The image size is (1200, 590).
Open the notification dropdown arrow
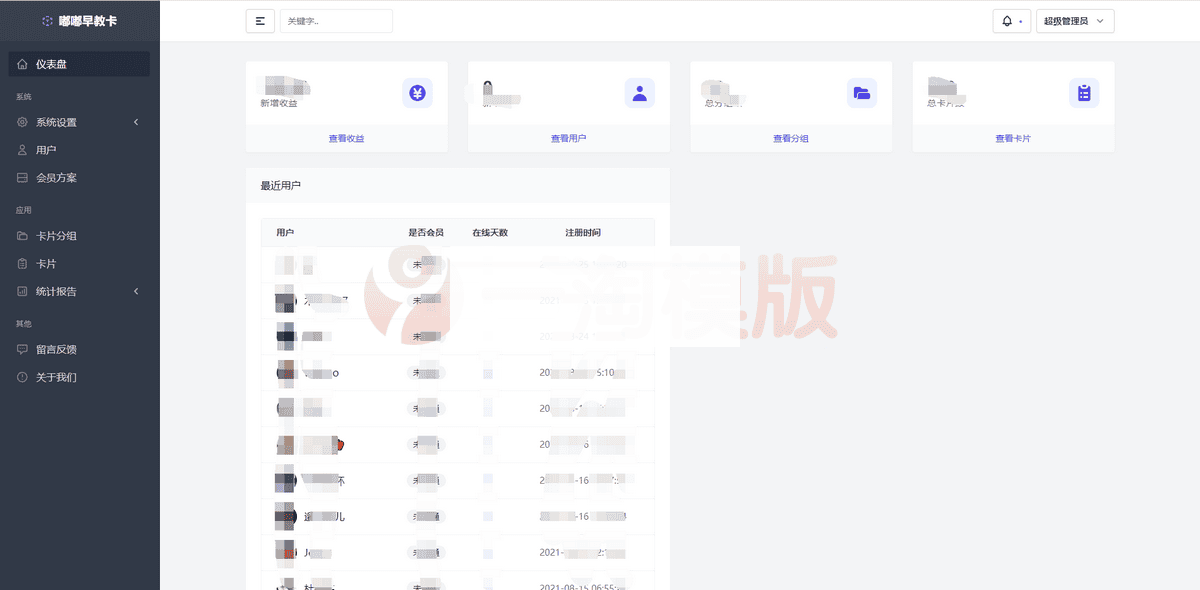(1019, 20)
